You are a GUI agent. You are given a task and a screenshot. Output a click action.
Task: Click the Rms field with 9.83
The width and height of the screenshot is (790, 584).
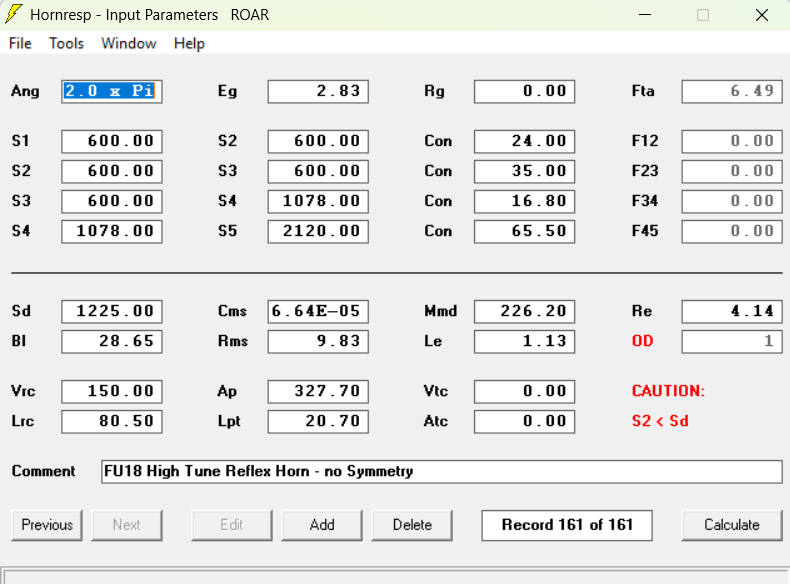[318, 341]
